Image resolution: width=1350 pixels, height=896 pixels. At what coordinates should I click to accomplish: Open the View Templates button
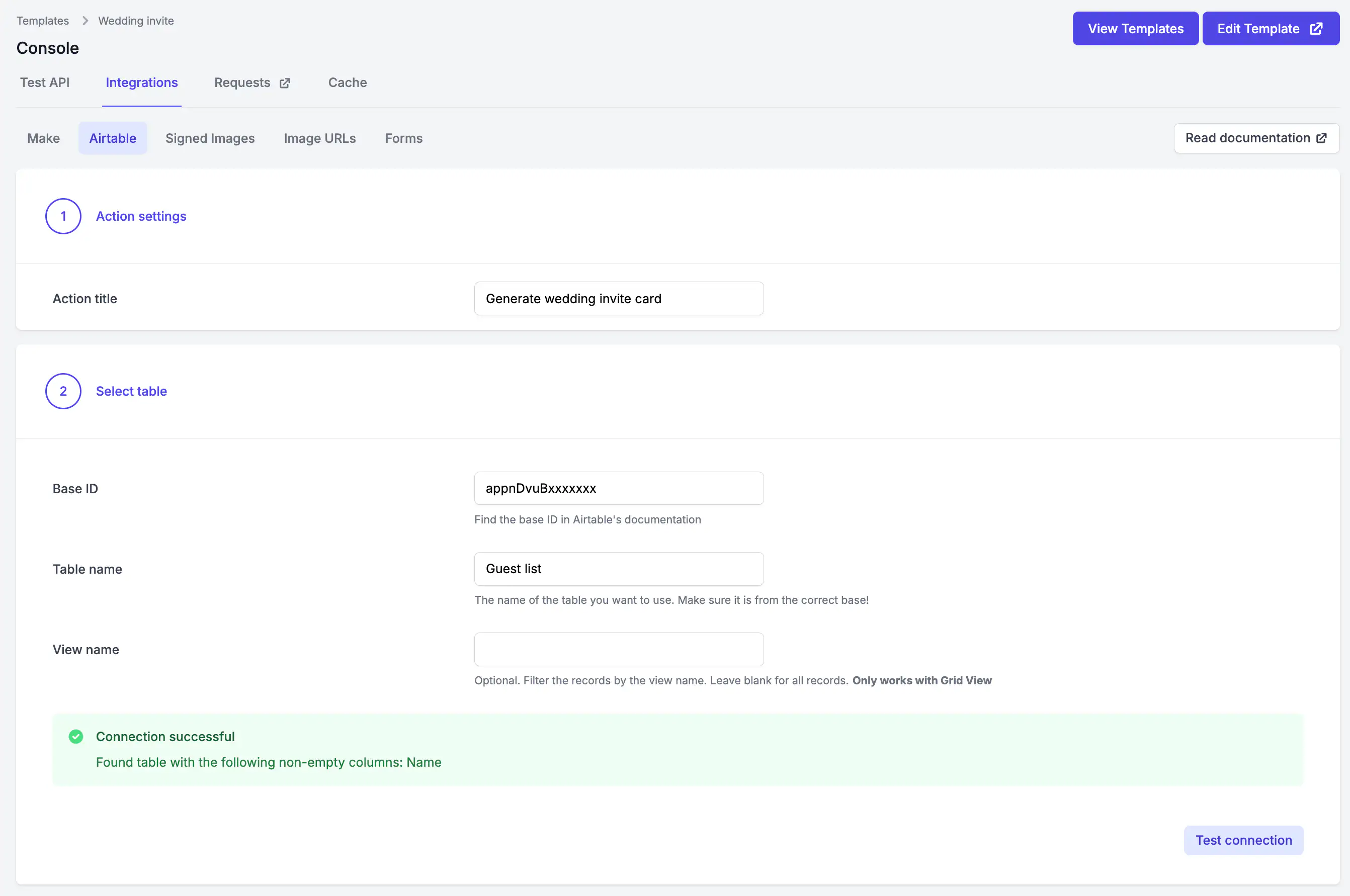1135,29
